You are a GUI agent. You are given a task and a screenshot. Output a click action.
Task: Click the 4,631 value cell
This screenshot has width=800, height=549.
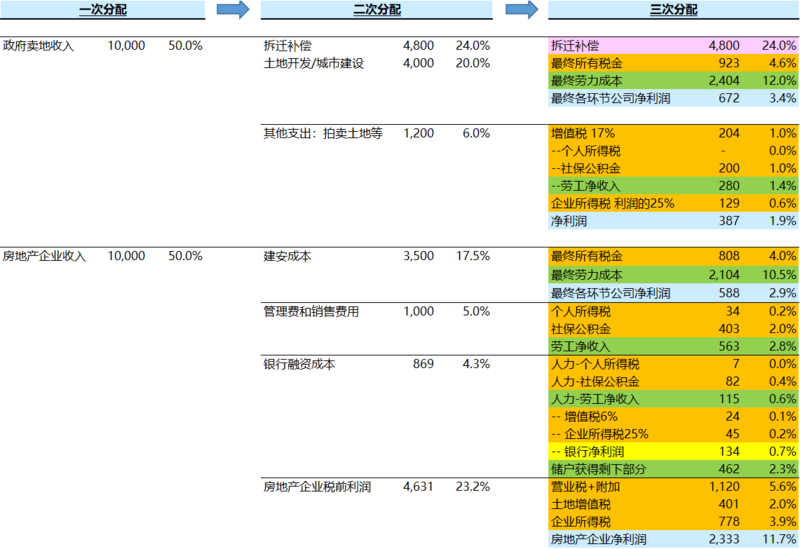point(418,487)
